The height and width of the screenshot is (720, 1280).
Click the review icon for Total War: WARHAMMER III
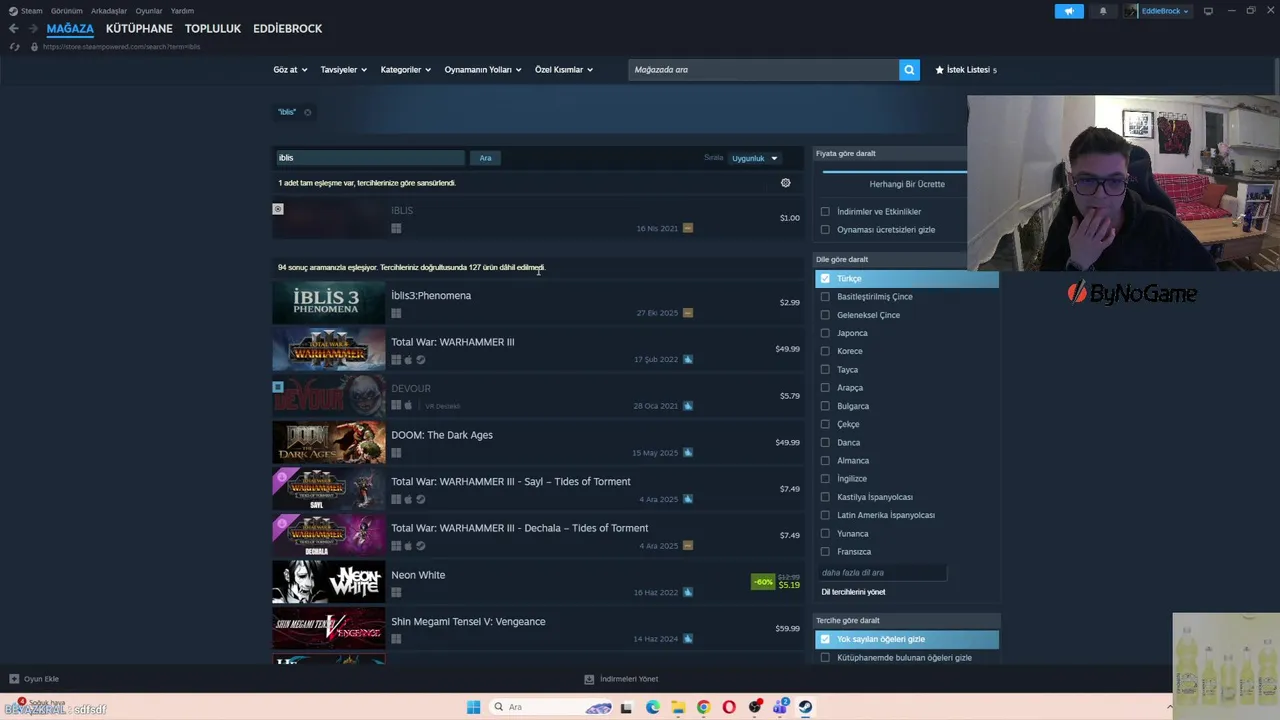(687, 359)
